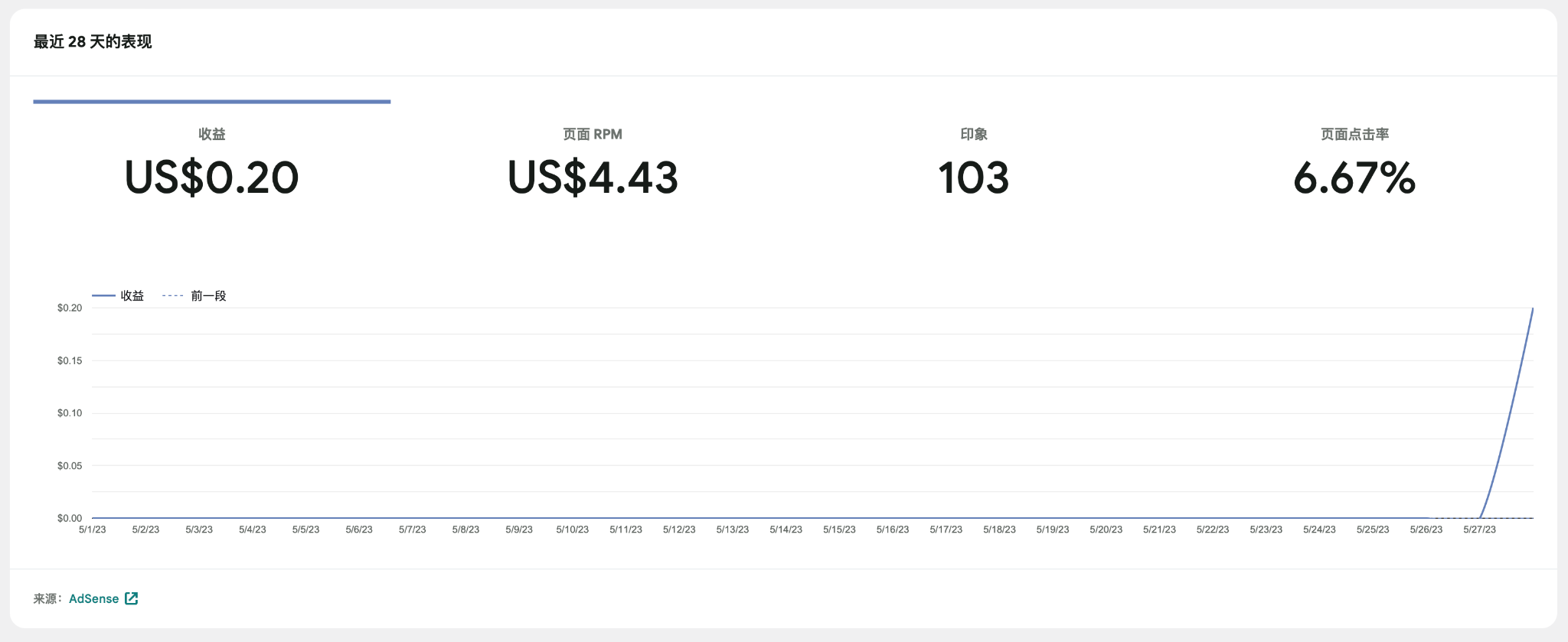Click the 5/27/23 date on chart axis
This screenshot has width=1568, height=642.
pyautogui.click(x=1479, y=530)
